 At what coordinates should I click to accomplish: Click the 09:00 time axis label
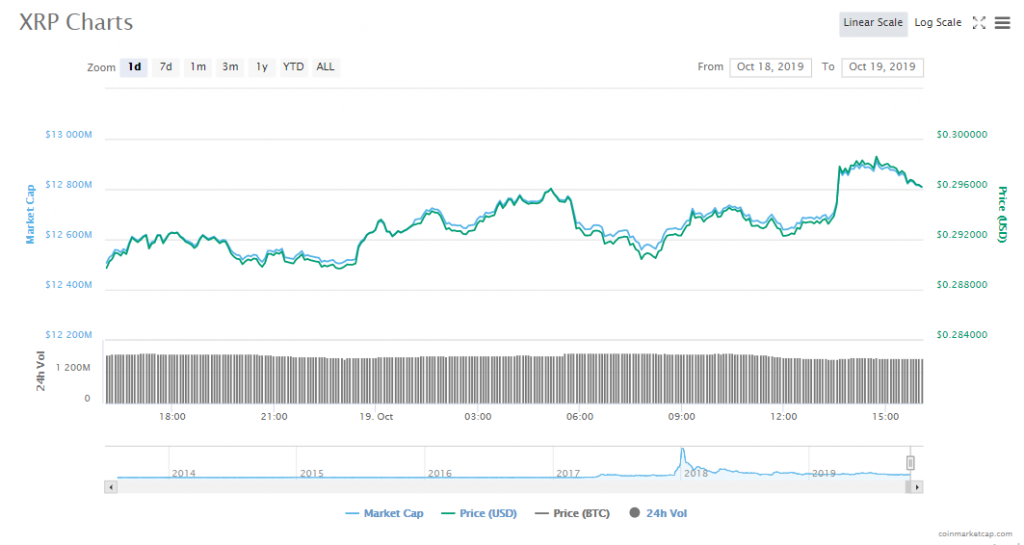pos(682,416)
